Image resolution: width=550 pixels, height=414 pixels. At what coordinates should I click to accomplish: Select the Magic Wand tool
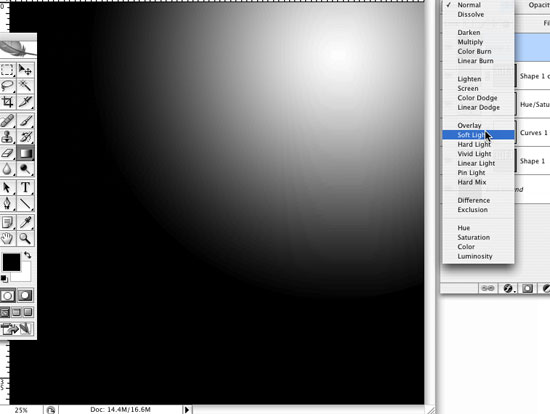25,86
